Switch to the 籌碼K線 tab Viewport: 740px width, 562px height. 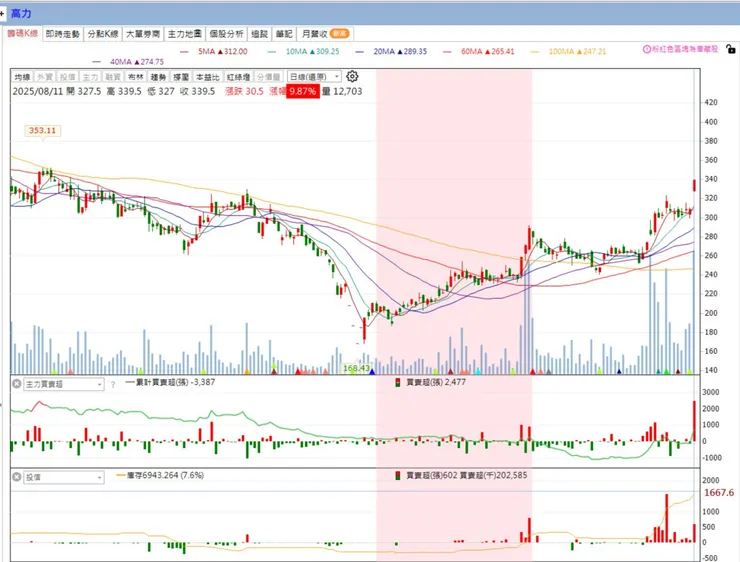[22, 33]
